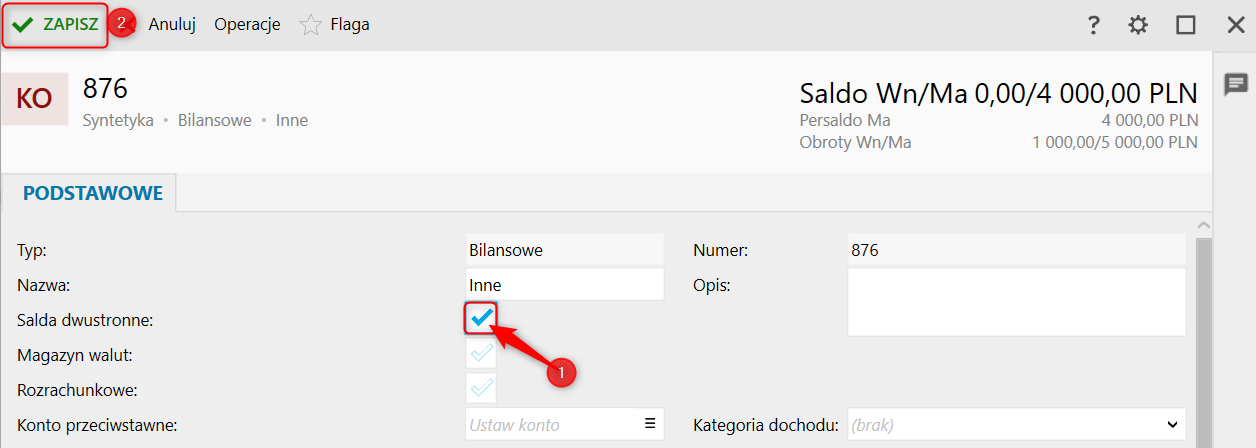Click the ZAPISZ save button
Image resolution: width=1256 pixels, height=448 pixels.
point(55,24)
